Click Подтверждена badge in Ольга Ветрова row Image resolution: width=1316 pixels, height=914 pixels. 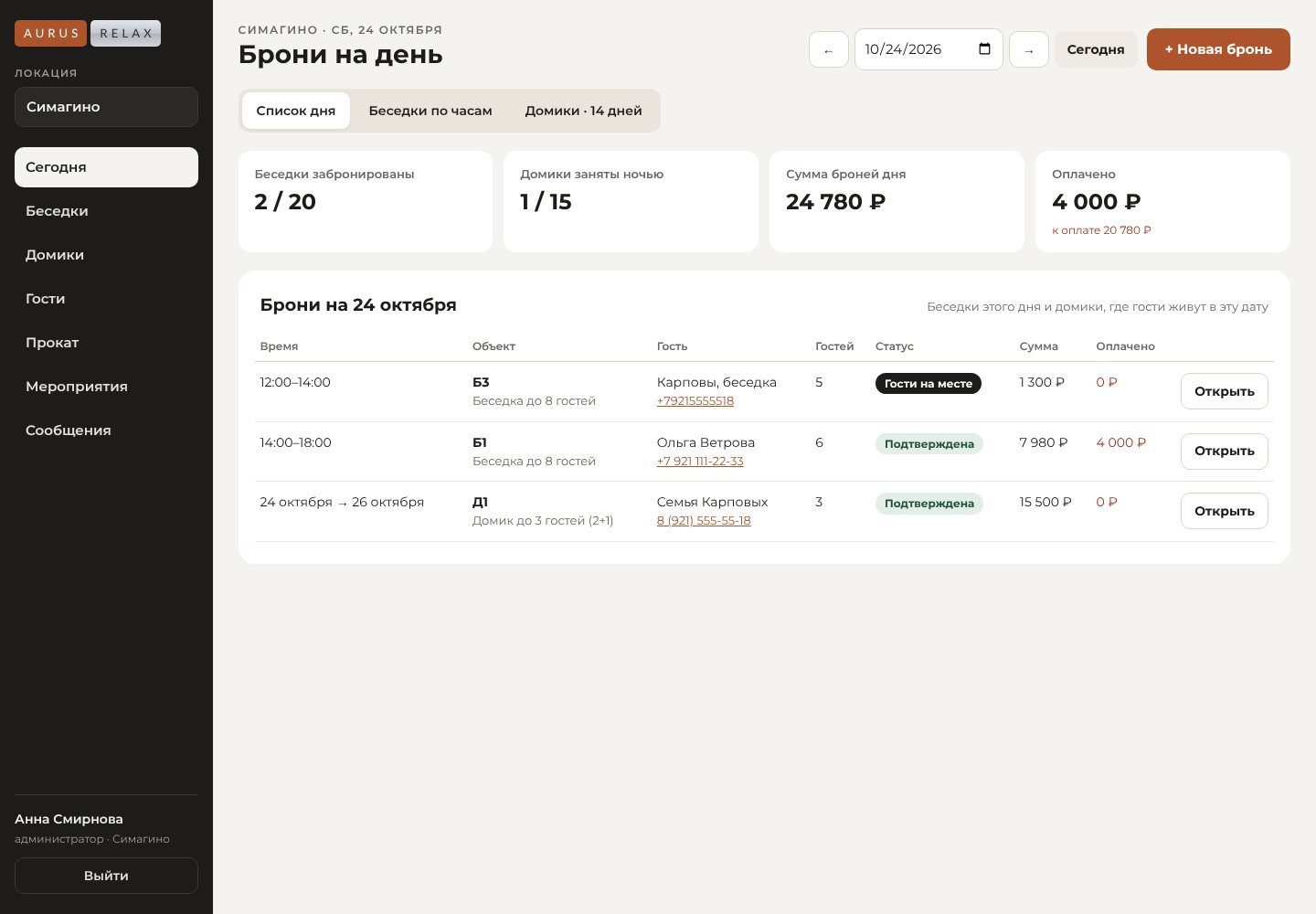click(929, 444)
